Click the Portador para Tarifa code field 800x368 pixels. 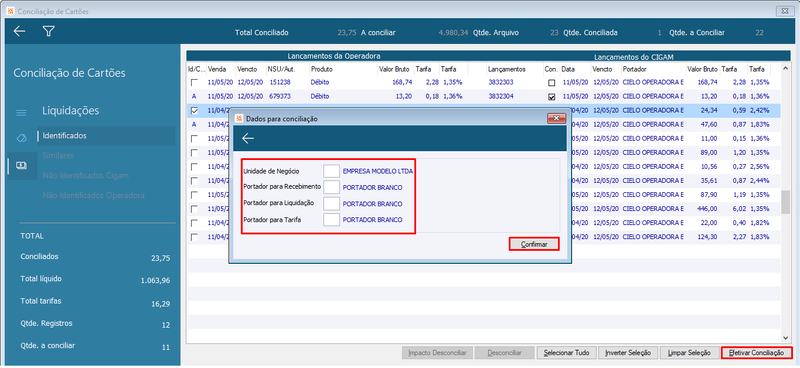point(332,219)
